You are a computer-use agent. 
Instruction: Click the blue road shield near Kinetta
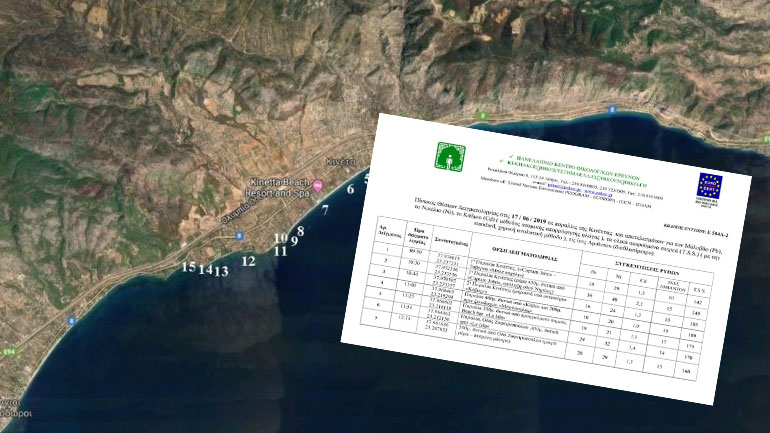point(239,236)
